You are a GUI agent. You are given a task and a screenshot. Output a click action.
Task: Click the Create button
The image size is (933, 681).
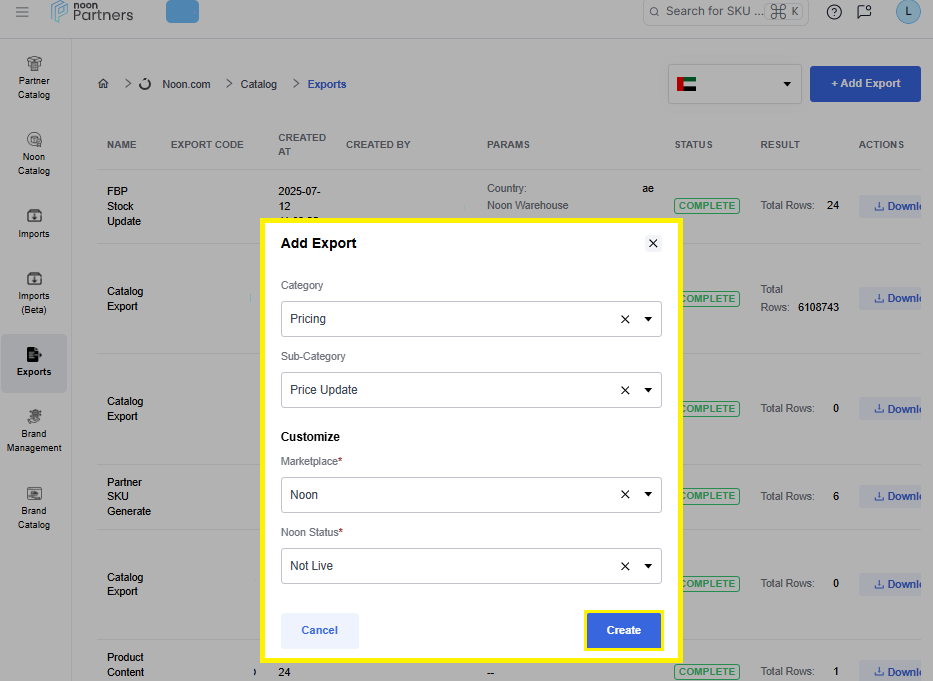click(x=624, y=630)
